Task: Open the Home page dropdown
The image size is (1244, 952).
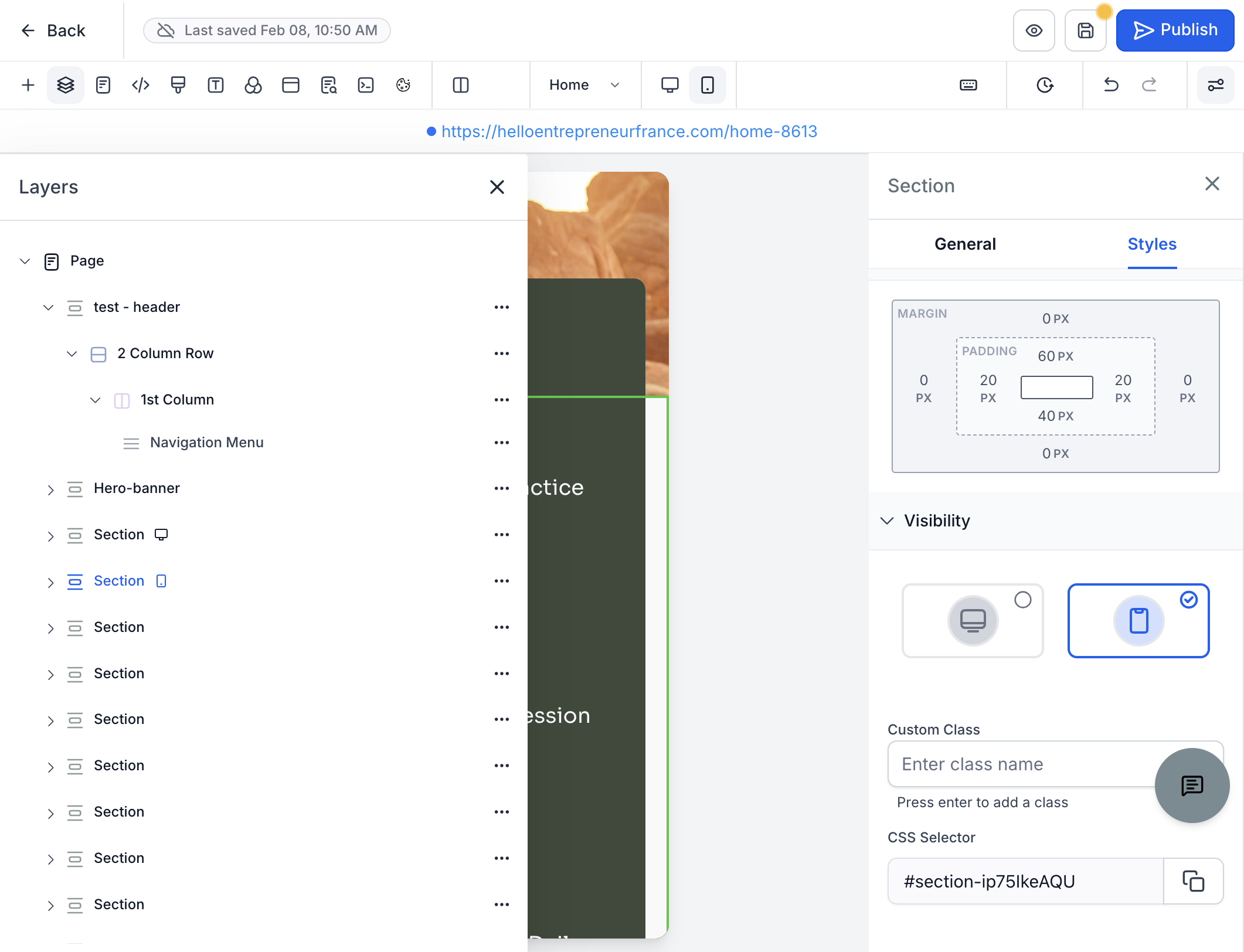Action: click(x=584, y=85)
